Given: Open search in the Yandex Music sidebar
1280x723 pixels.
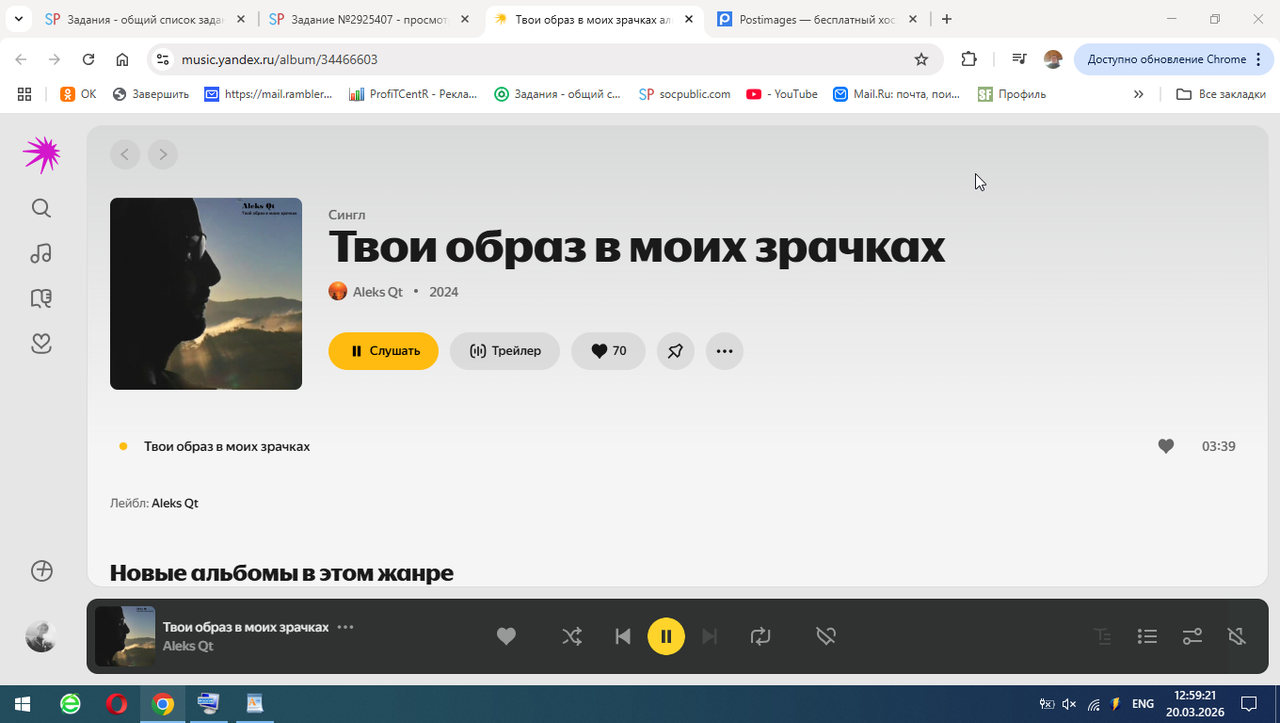Looking at the screenshot, I should pos(40,208).
